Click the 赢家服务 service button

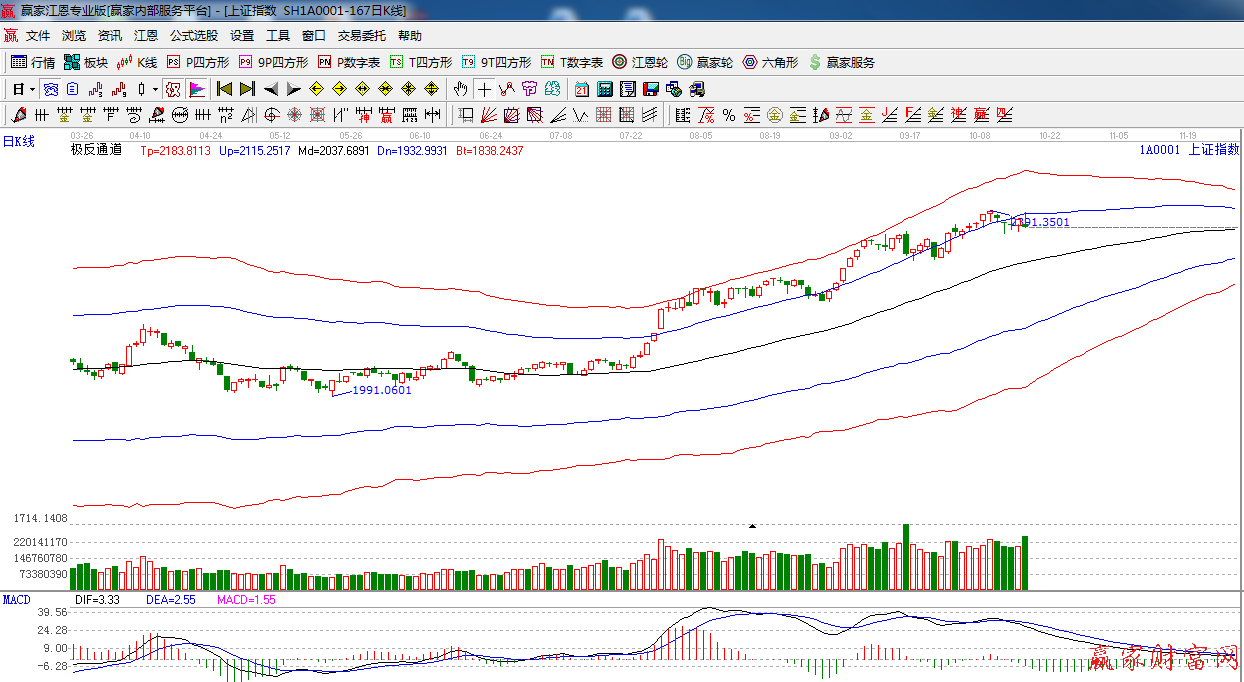point(842,62)
